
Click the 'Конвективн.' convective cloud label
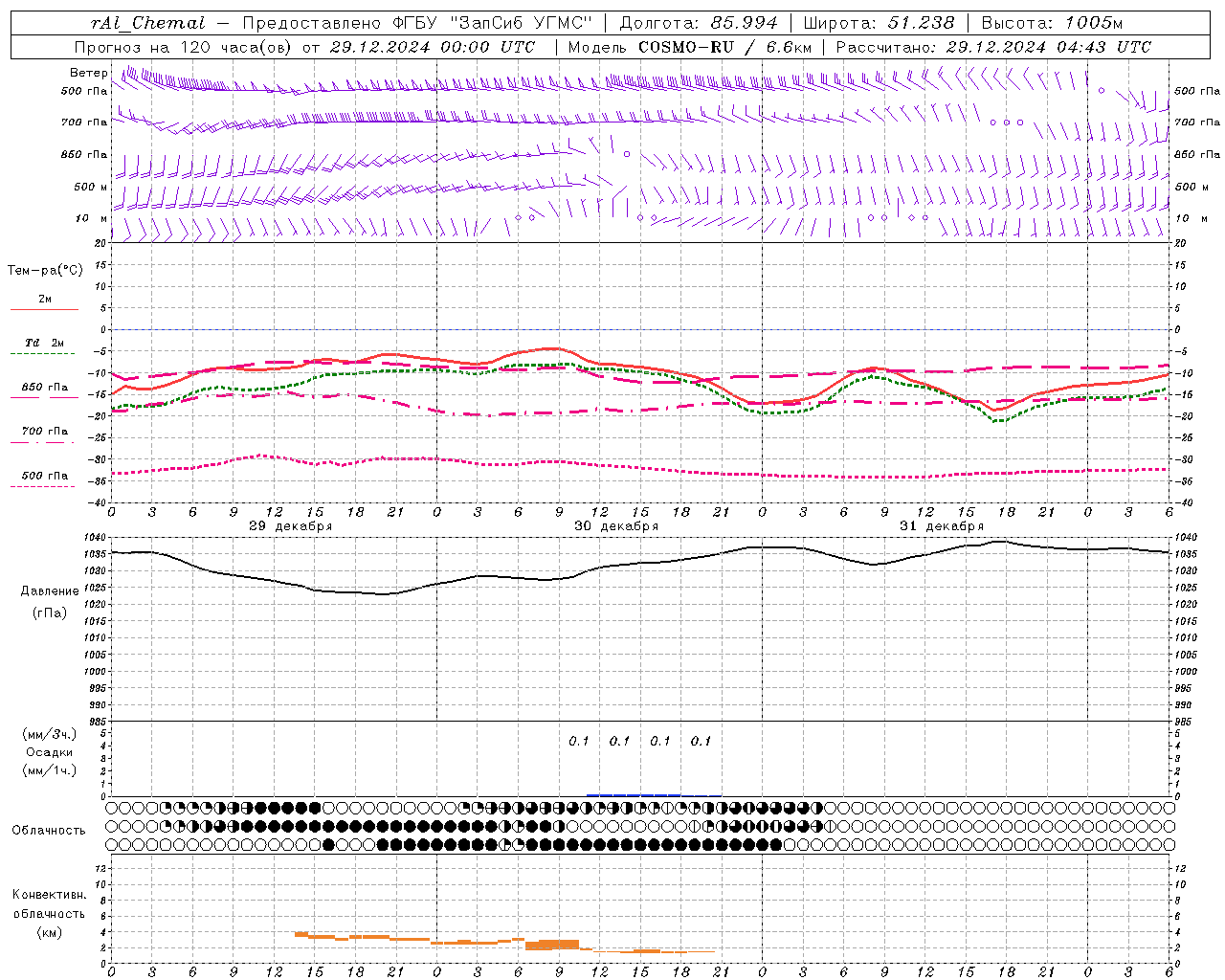tap(49, 895)
